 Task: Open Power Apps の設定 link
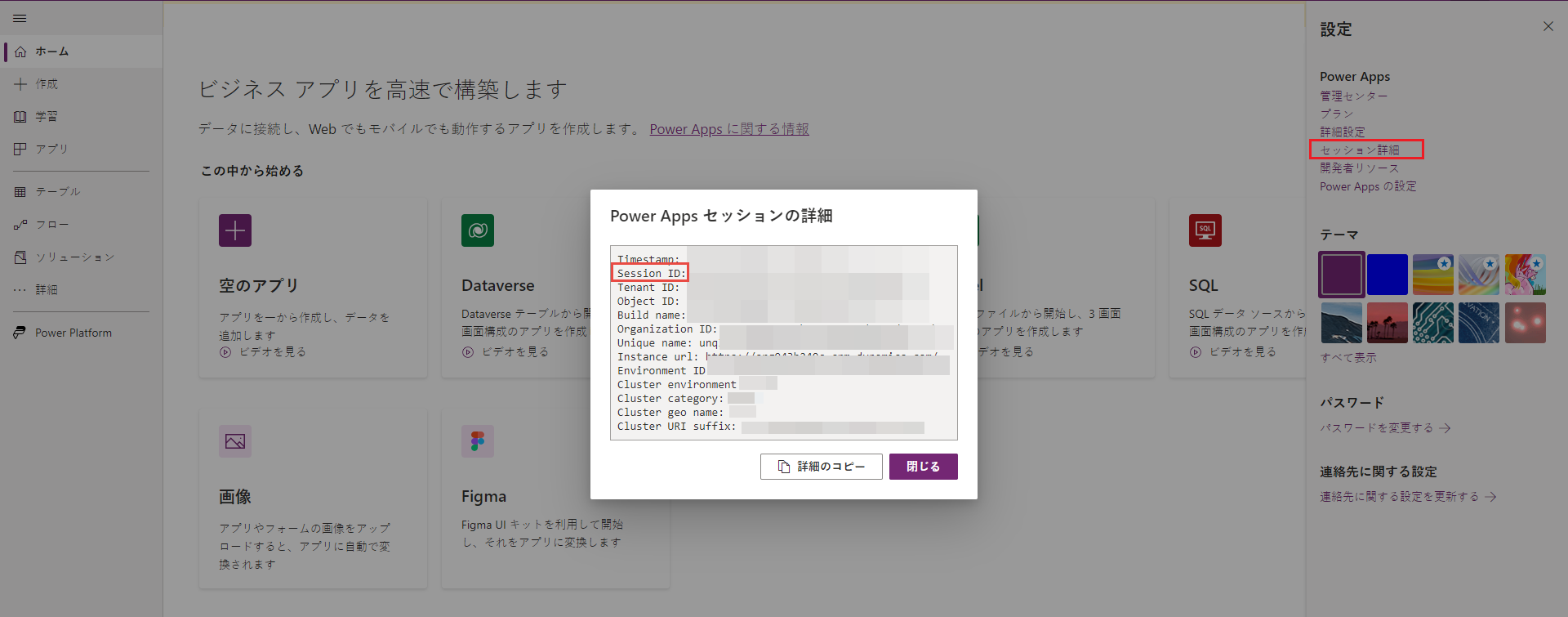1368,186
